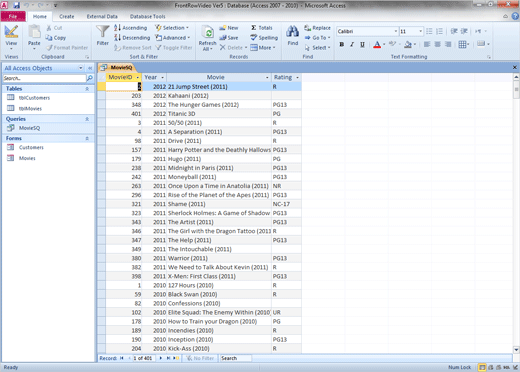Open background fill color picker

[x=409, y=44]
